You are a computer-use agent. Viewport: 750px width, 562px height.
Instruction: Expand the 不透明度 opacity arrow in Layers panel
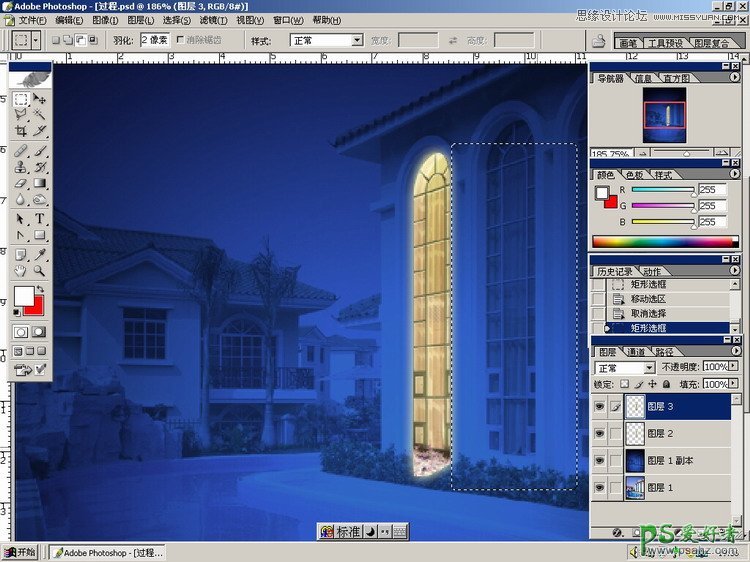point(731,368)
